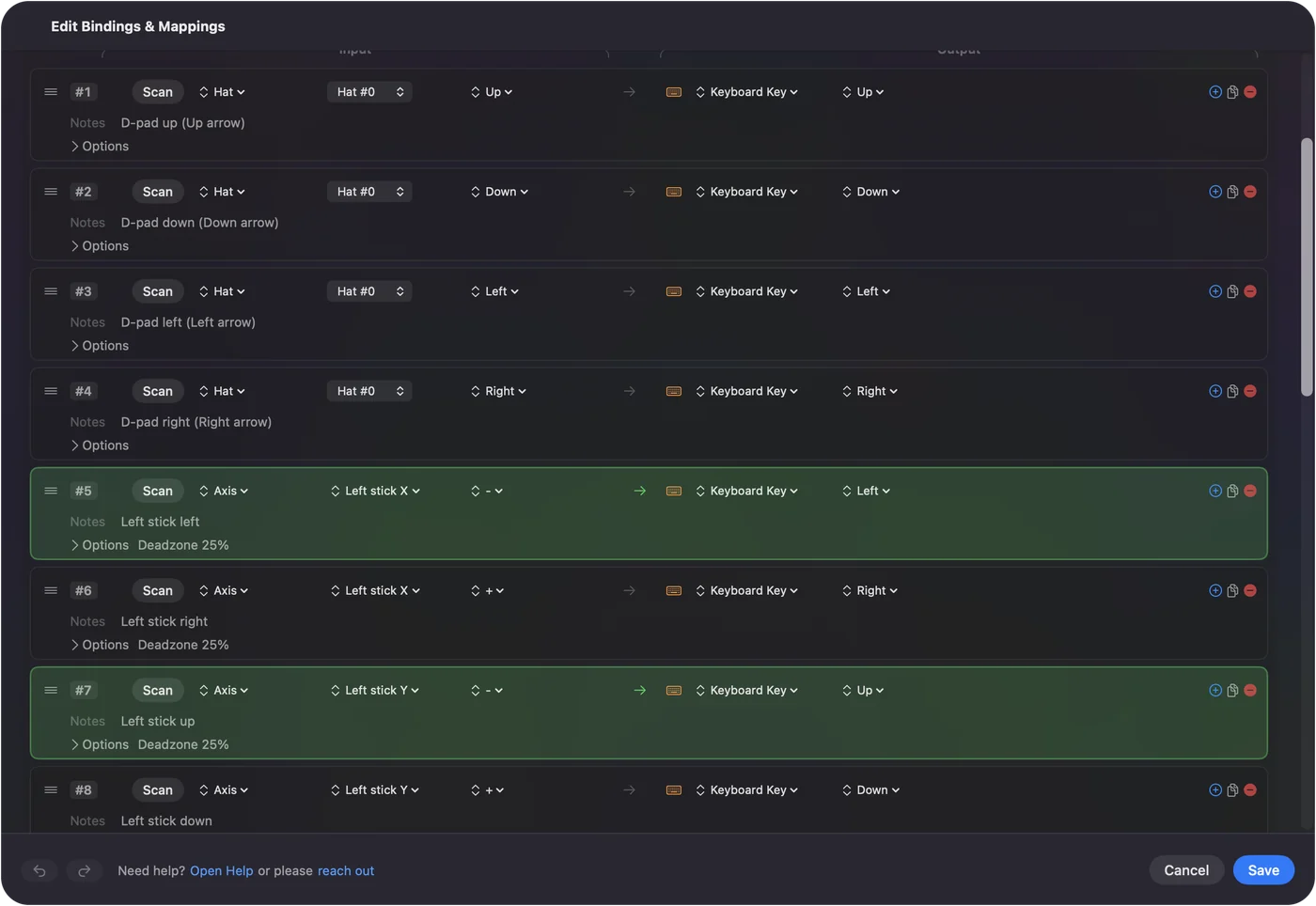The width and height of the screenshot is (1316, 906).
Task: Add a binding after row #1
Action: point(1215,92)
